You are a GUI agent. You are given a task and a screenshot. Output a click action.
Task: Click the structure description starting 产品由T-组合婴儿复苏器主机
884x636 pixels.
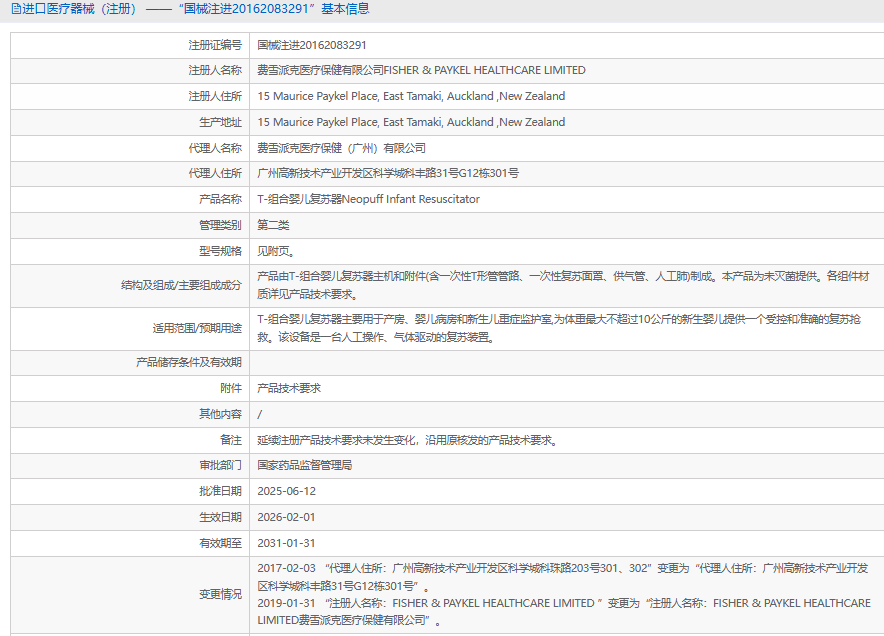(x=563, y=285)
